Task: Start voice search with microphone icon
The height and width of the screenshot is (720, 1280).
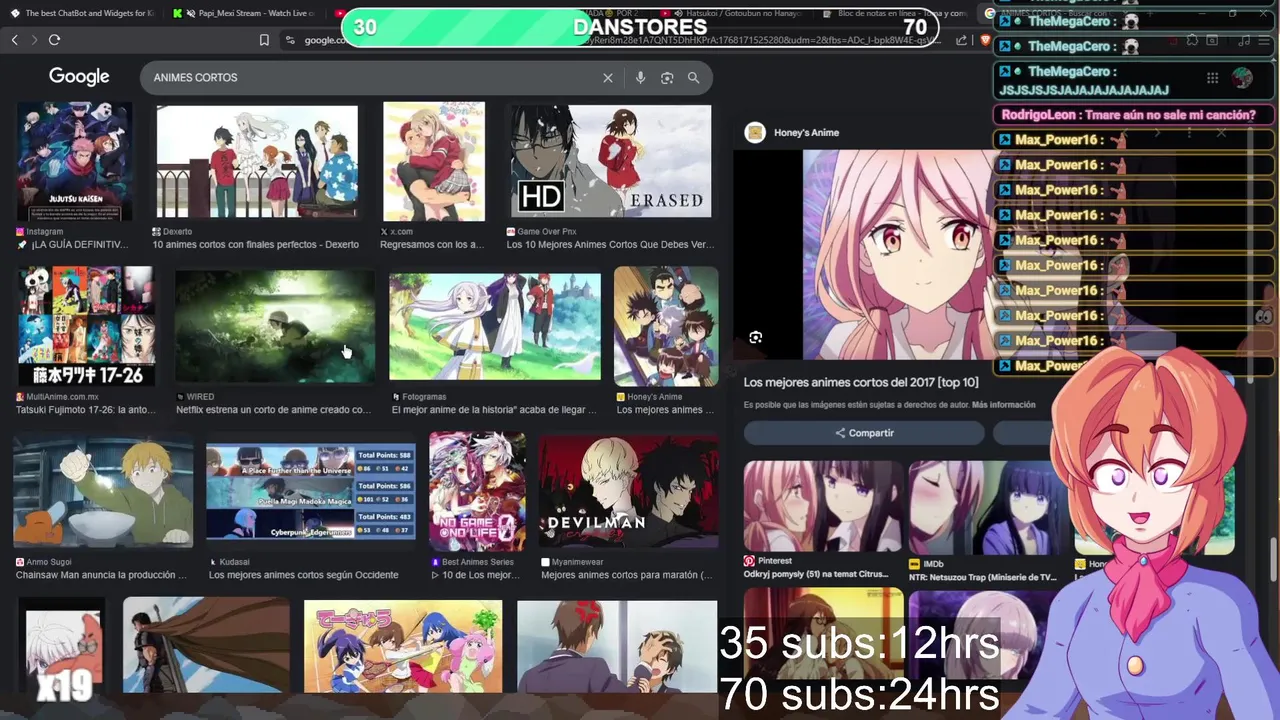Action: 640,78
